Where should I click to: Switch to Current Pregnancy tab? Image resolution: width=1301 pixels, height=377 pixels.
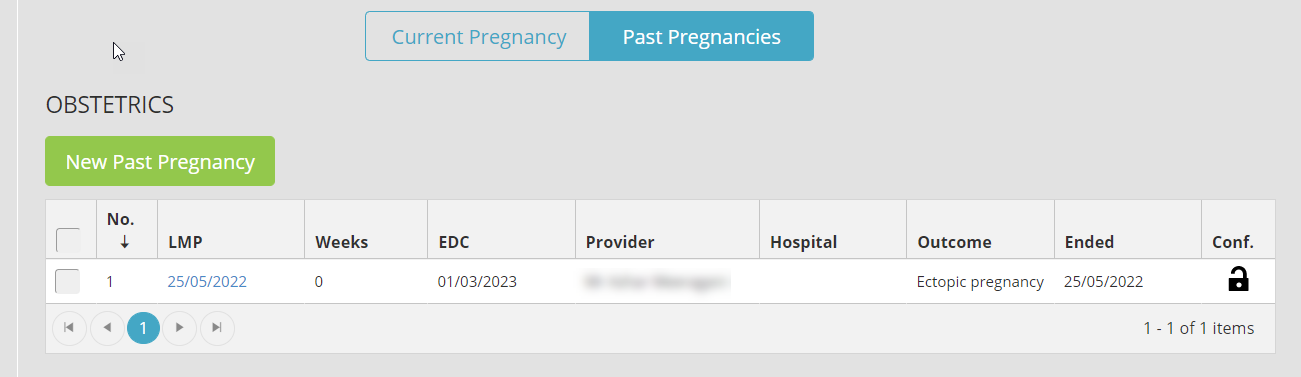tap(478, 37)
